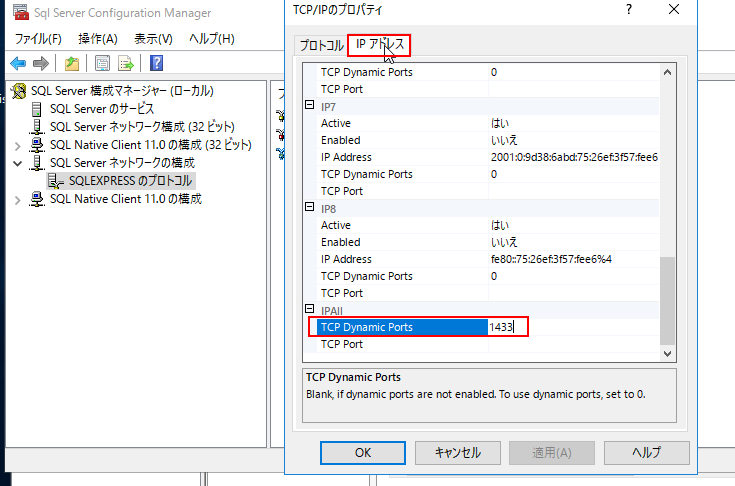The height and width of the screenshot is (486, 735).
Task: Collapse the IP8 property group
Action: (x=310, y=209)
